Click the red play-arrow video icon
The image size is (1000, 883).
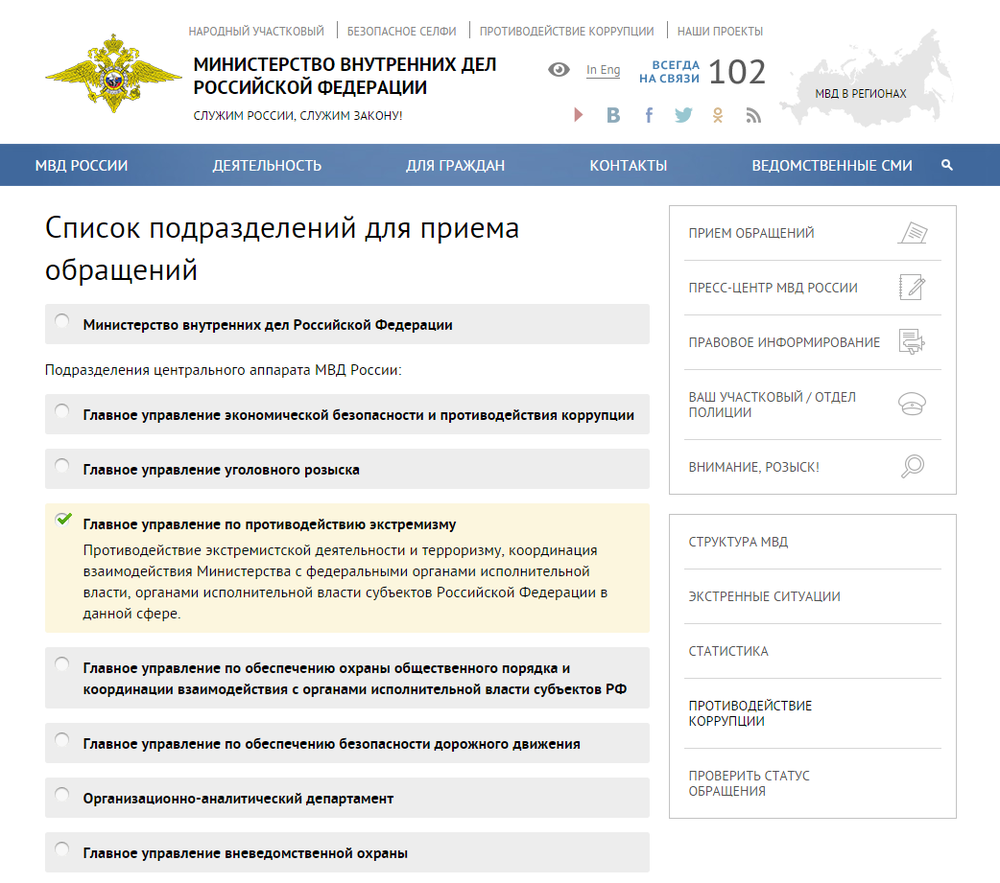click(x=578, y=116)
